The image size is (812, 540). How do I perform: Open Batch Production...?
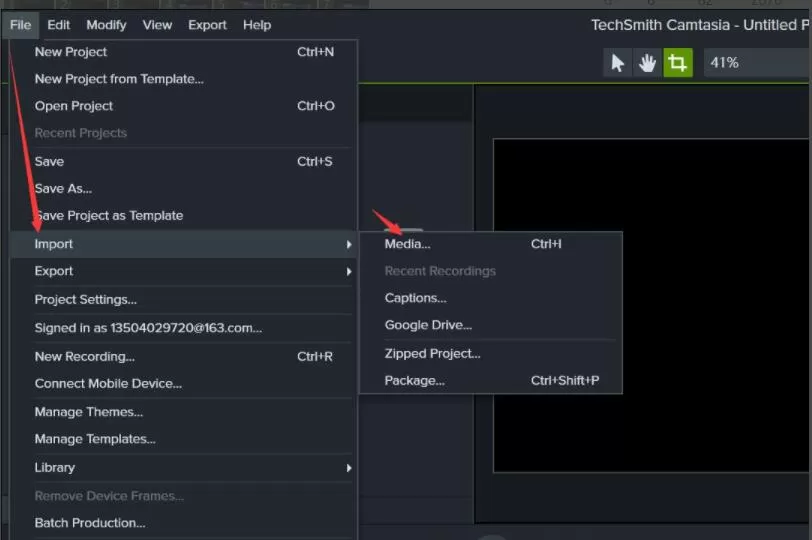184,523
